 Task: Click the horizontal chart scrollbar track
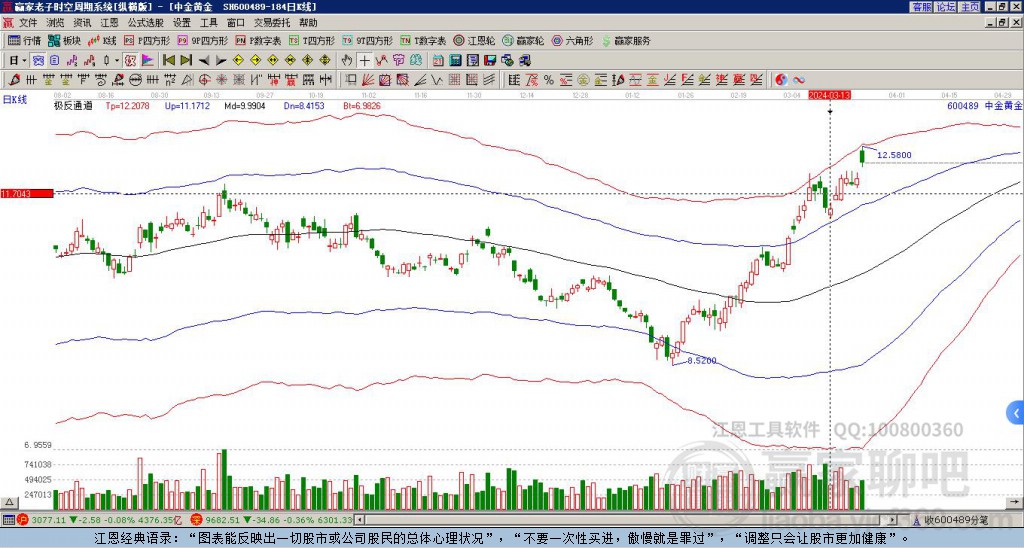[627, 520]
